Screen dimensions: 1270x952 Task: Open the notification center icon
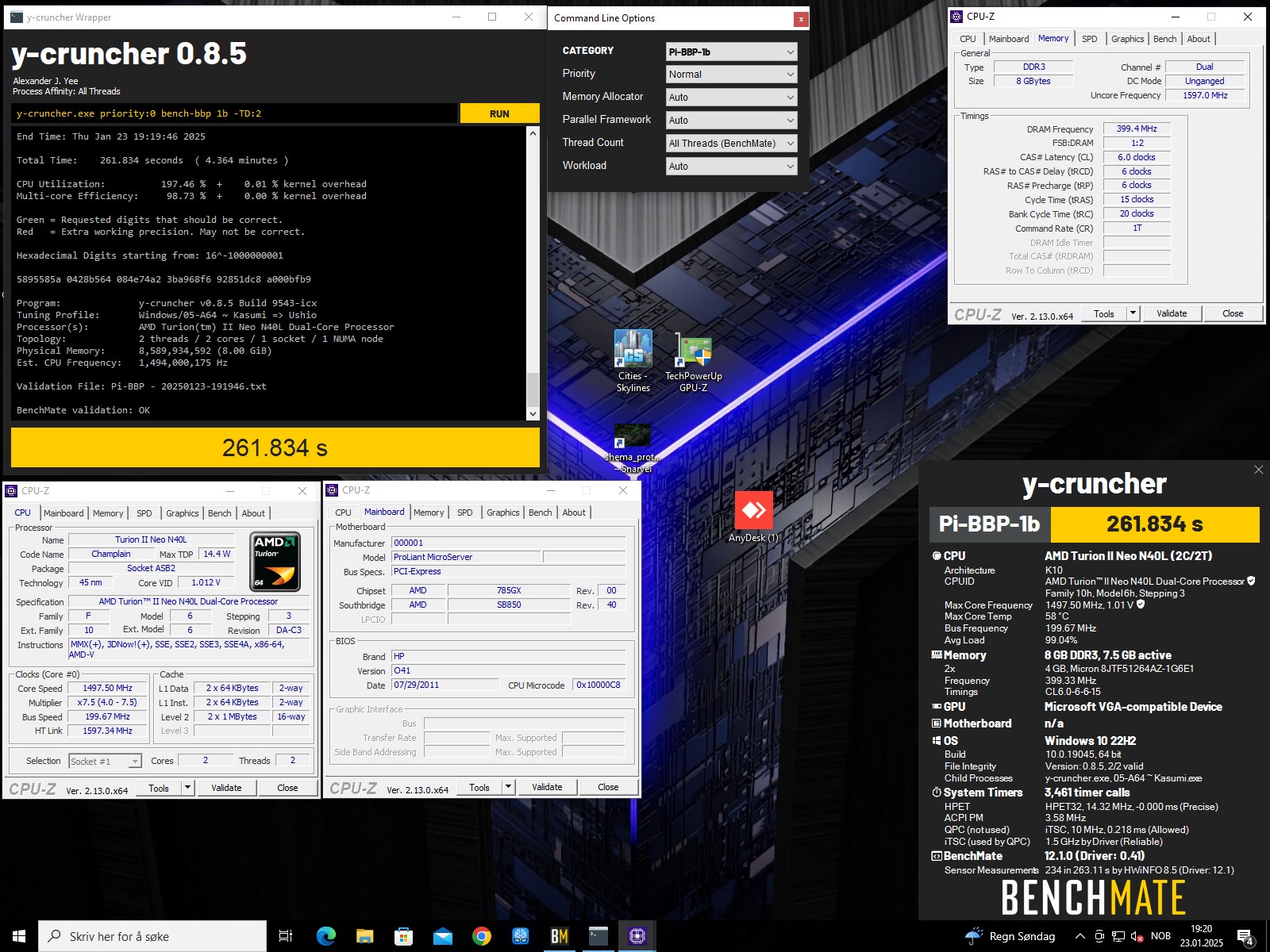tap(1245, 937)
